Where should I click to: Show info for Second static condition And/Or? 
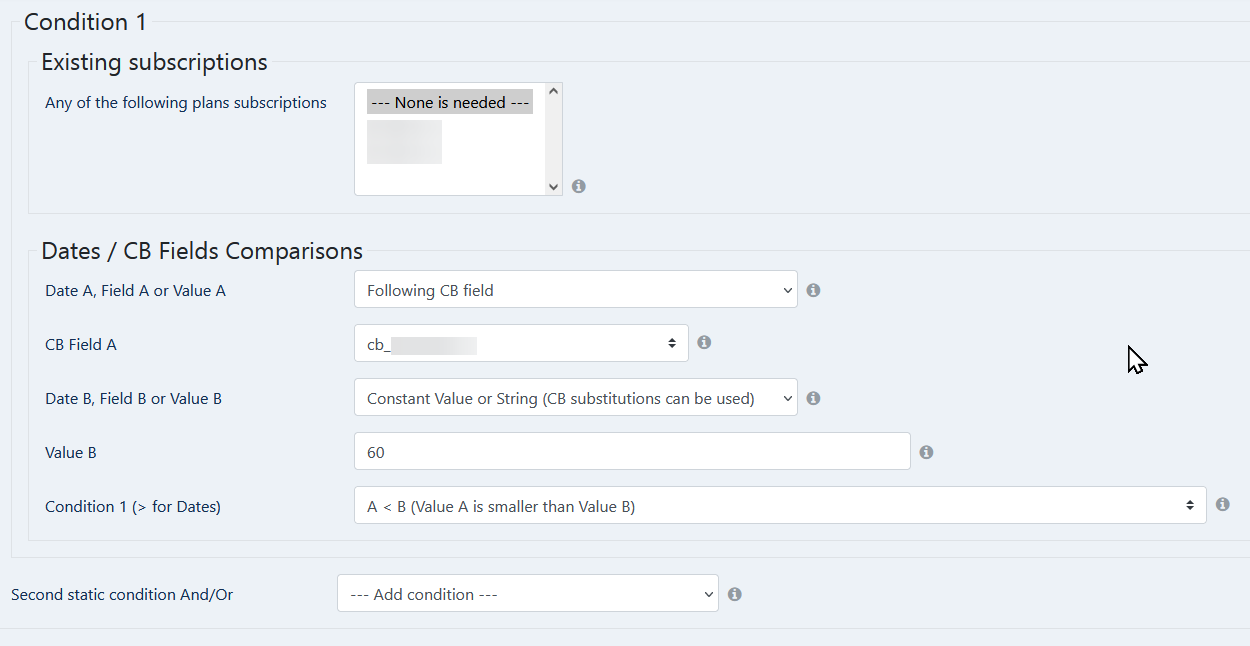click(x=734, y=594)
